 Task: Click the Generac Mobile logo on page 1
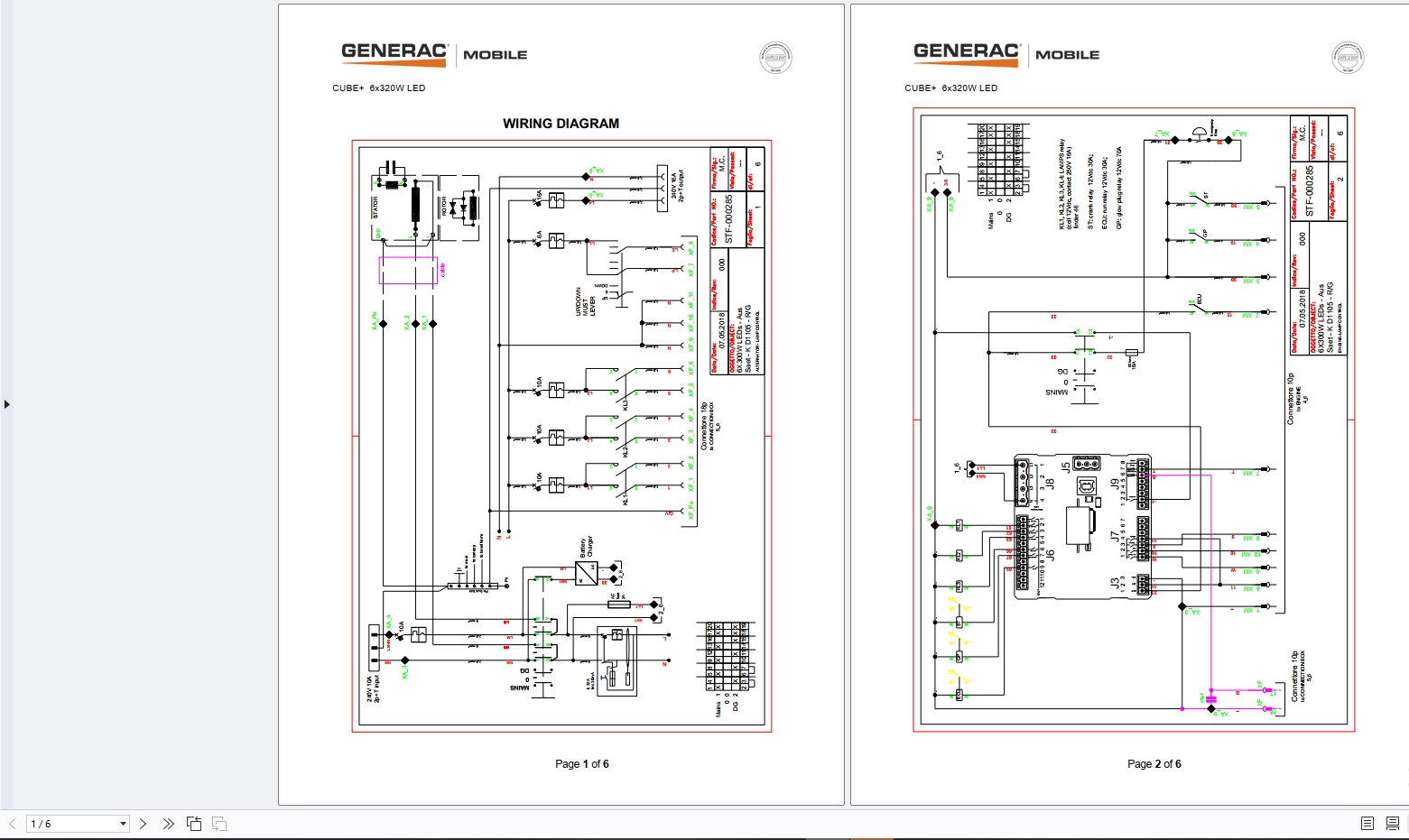434,53
